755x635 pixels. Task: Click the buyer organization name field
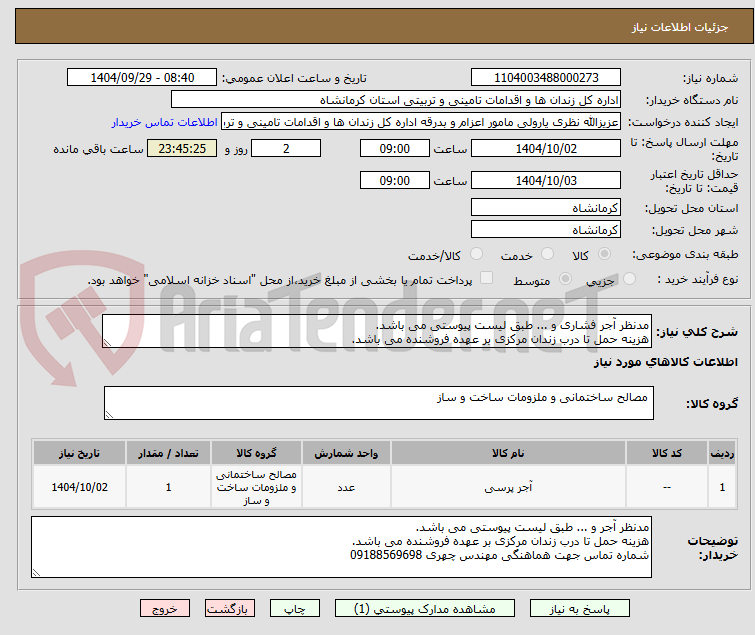pyautogui.click(x=396, y=100)
